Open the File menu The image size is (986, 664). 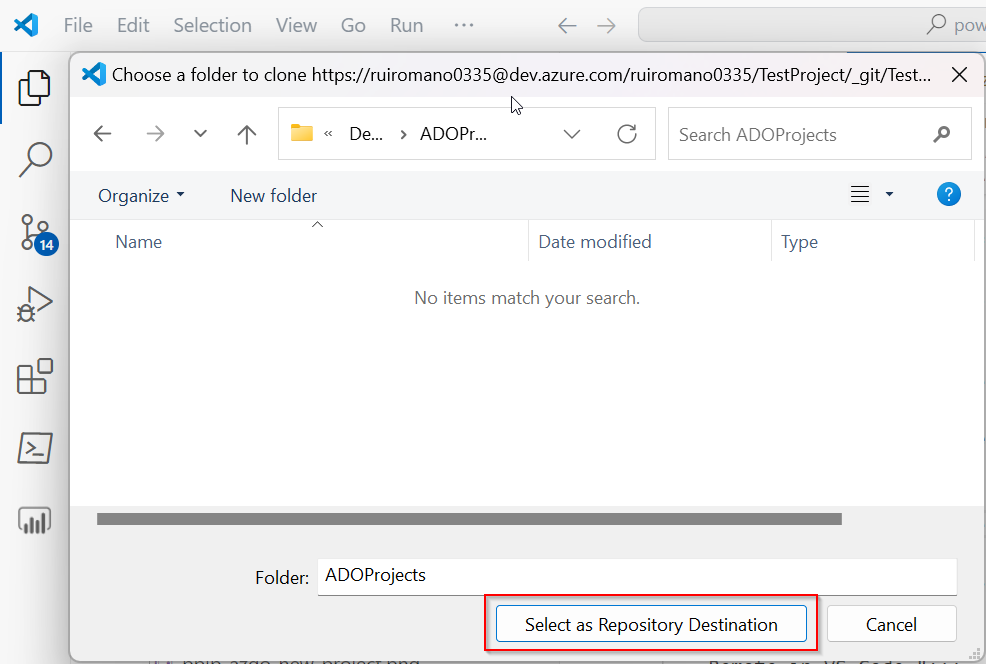(77, 25)
